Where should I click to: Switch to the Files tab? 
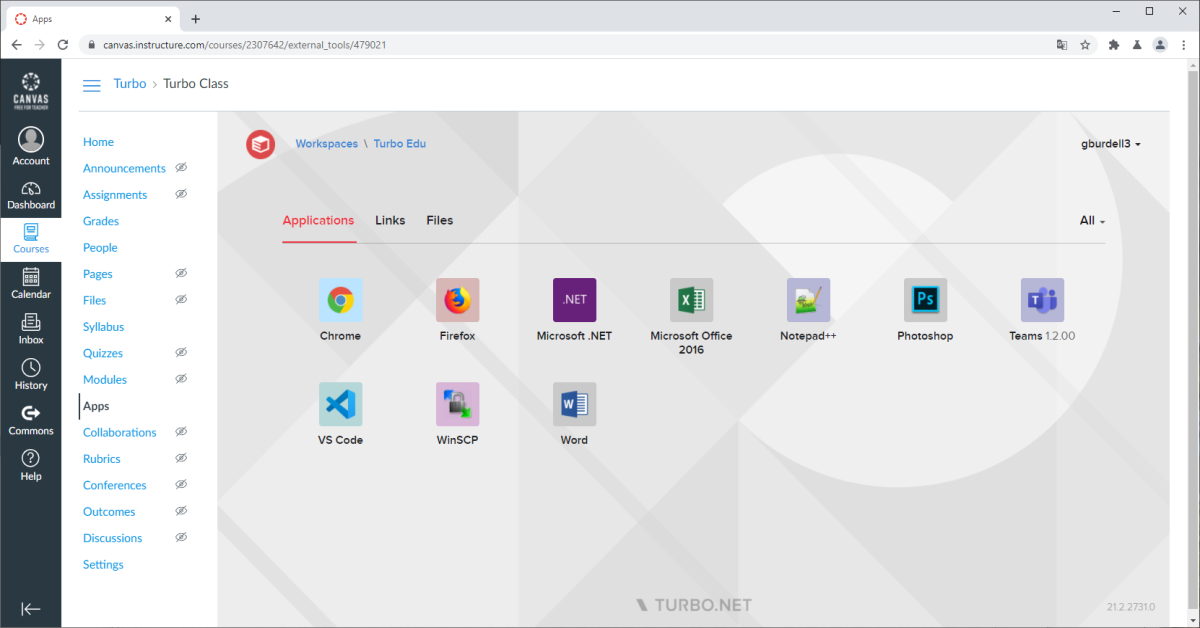point(439,220)
